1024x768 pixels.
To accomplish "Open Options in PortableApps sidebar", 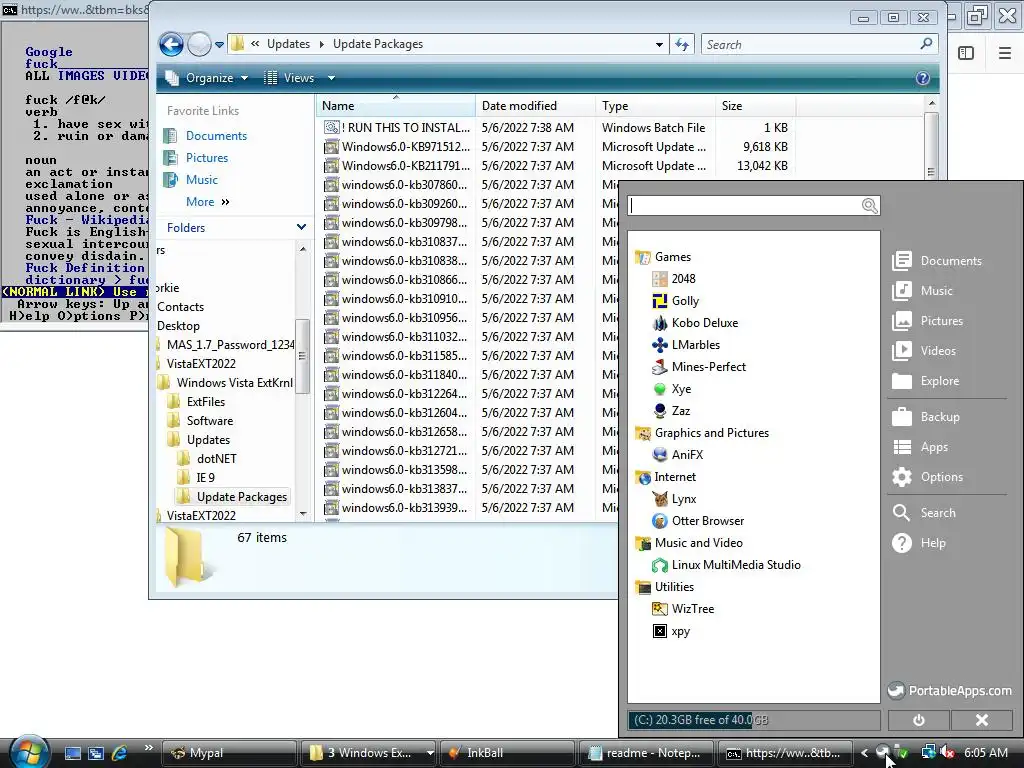I will coord(928,477).
